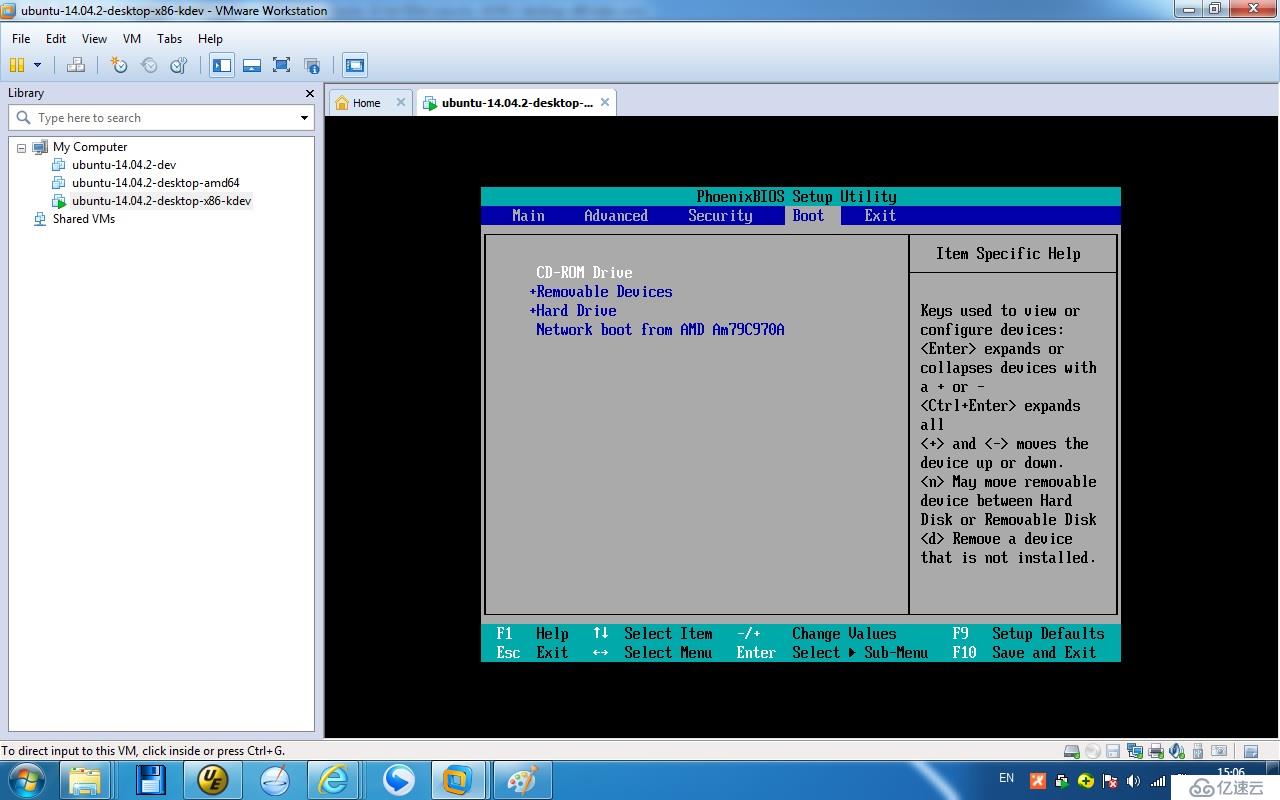This screenshot has width=1280, height=800.
Task: Click the floppy drive status bar icon
Action: click(x=1113, y=751)
